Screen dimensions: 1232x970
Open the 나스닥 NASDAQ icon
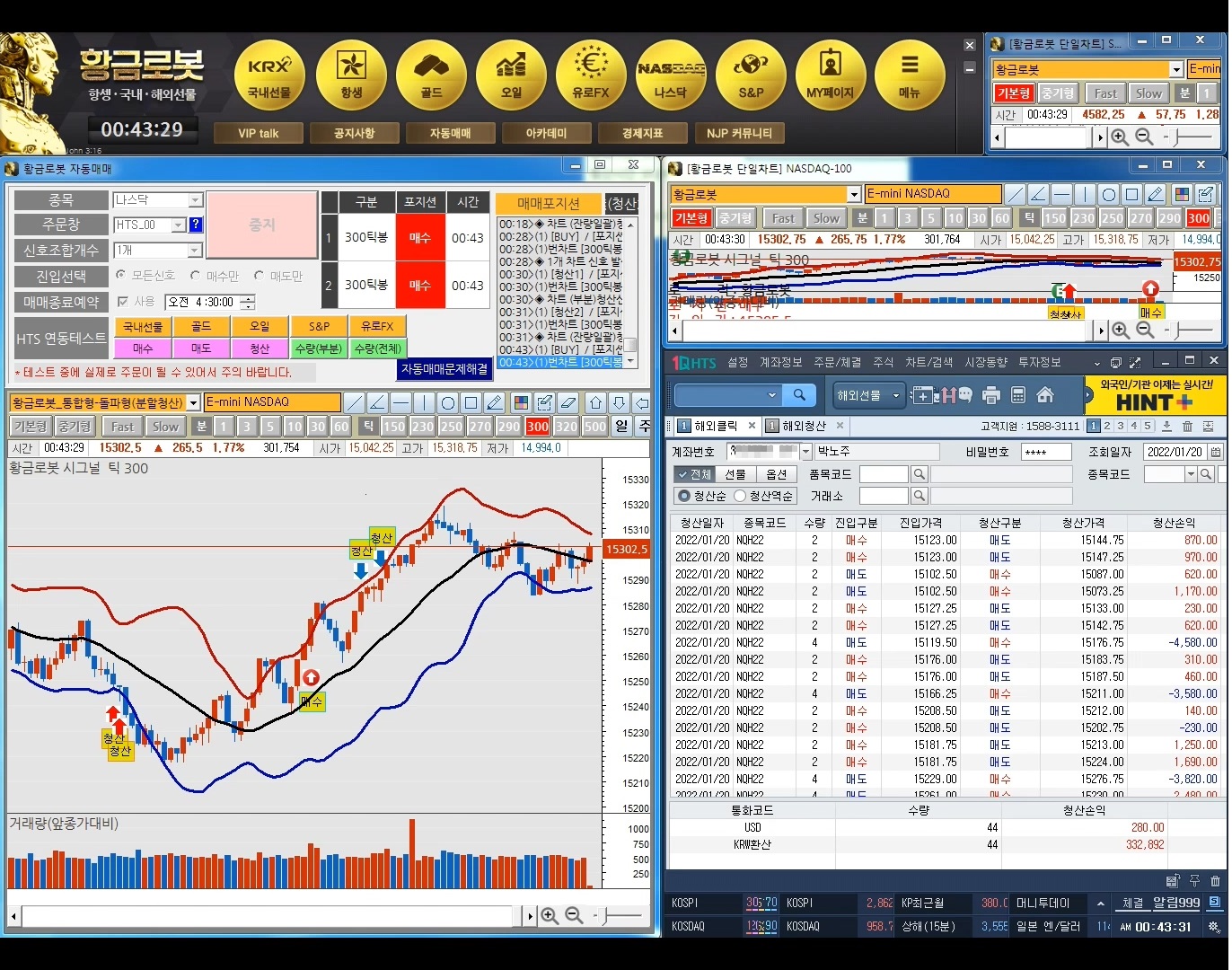[x=671, y=75]
